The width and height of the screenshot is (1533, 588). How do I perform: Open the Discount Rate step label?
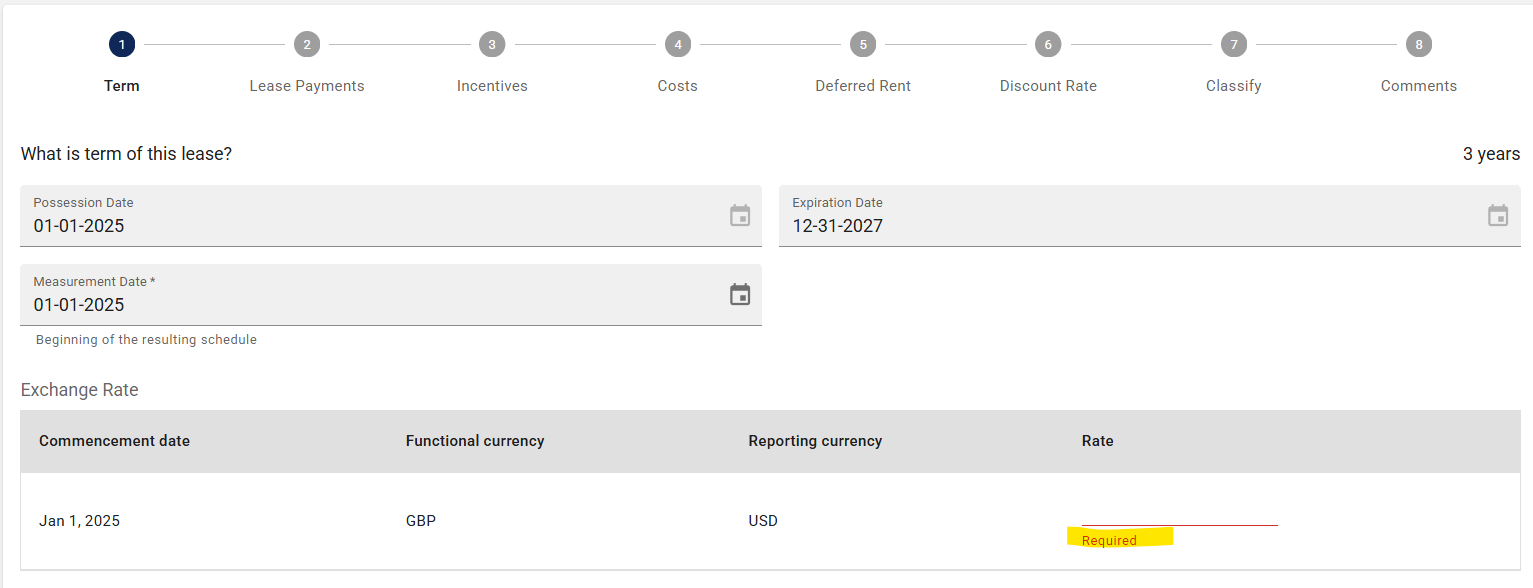pyautogui.click(x=1048, y=86)
